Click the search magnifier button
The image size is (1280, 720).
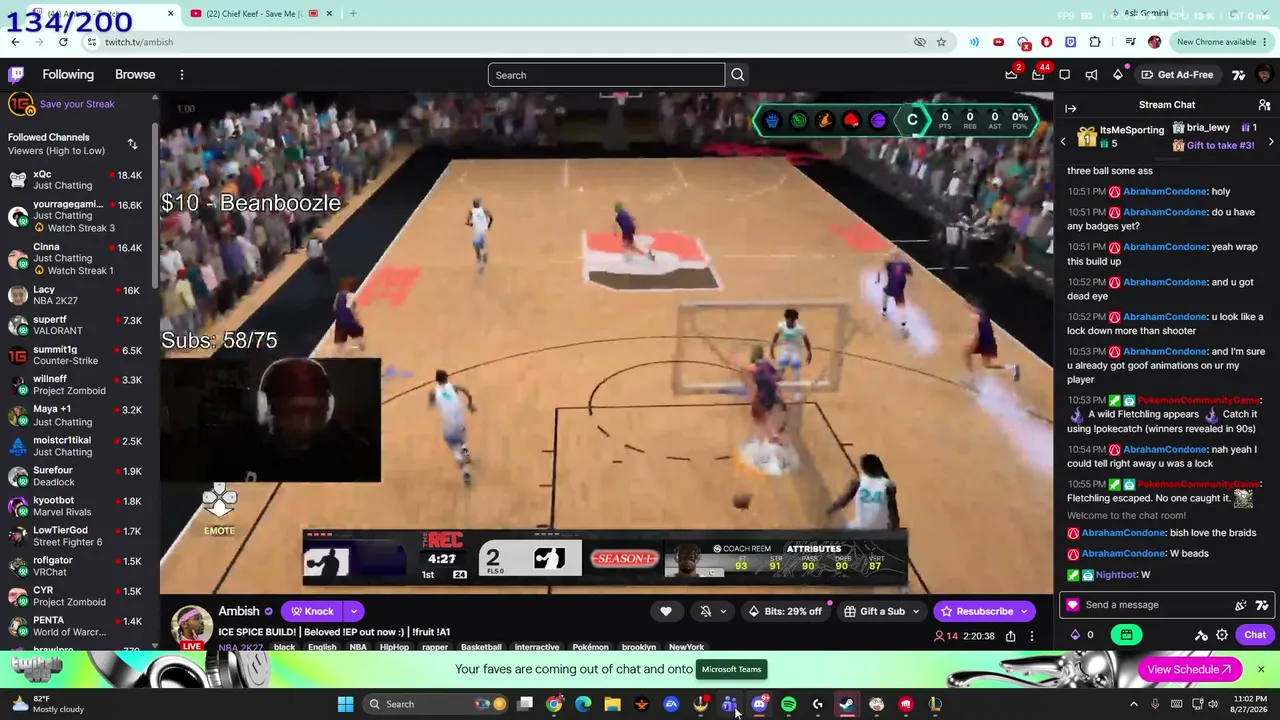pos(738,75)
